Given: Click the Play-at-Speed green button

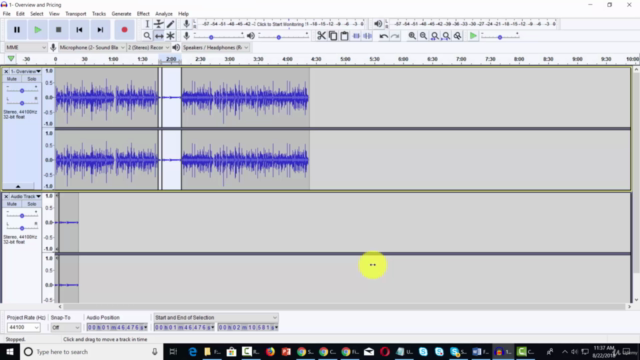Looking at the screenshot, I should (473, 36).
